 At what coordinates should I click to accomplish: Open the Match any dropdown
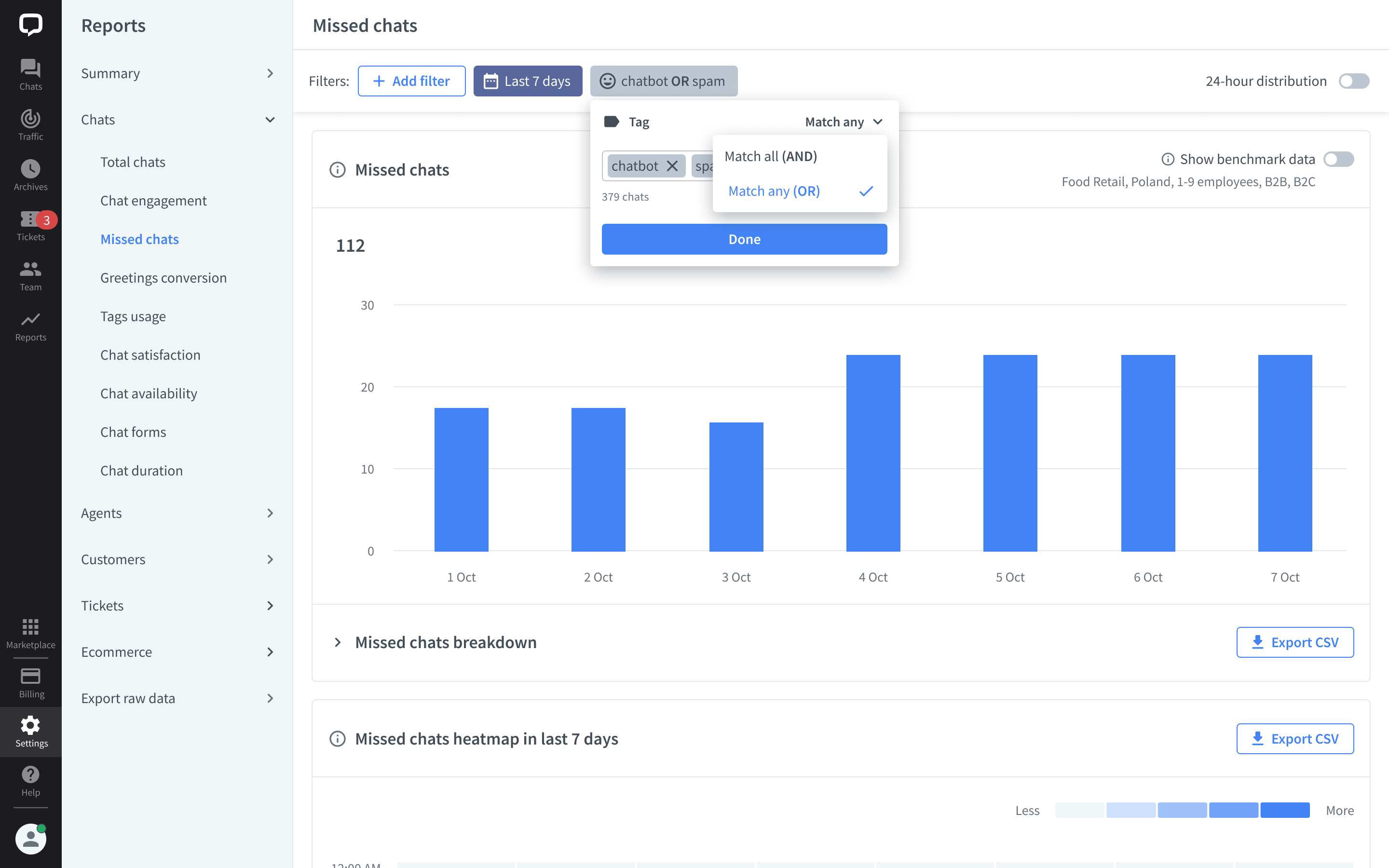pos(843,122)
